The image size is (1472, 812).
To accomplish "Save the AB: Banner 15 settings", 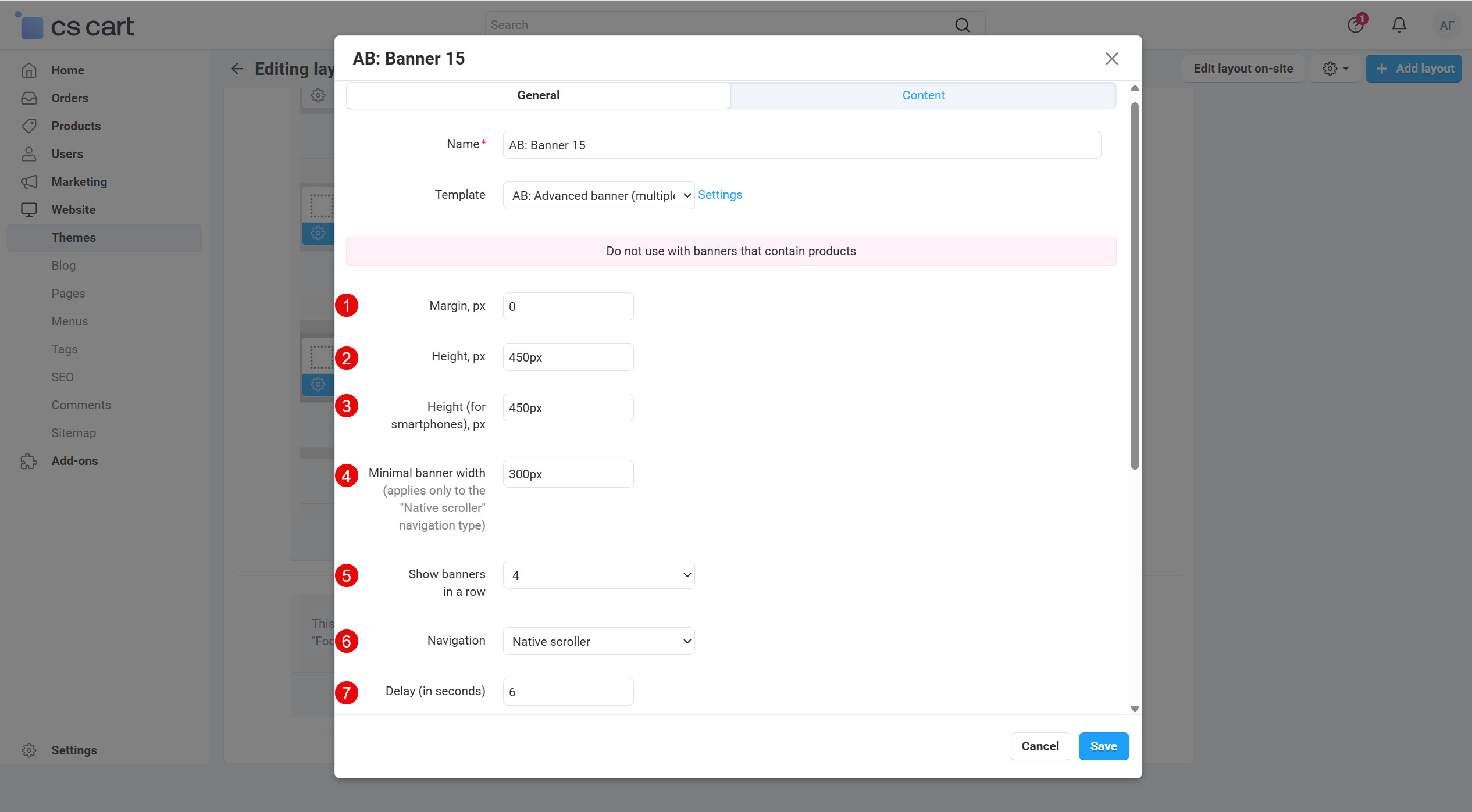I will coord(1103,746).
